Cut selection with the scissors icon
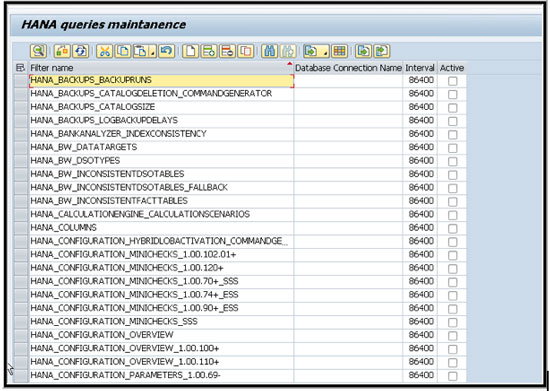The height and width of the screenshot is (391, 550). (x=105, y=51)
